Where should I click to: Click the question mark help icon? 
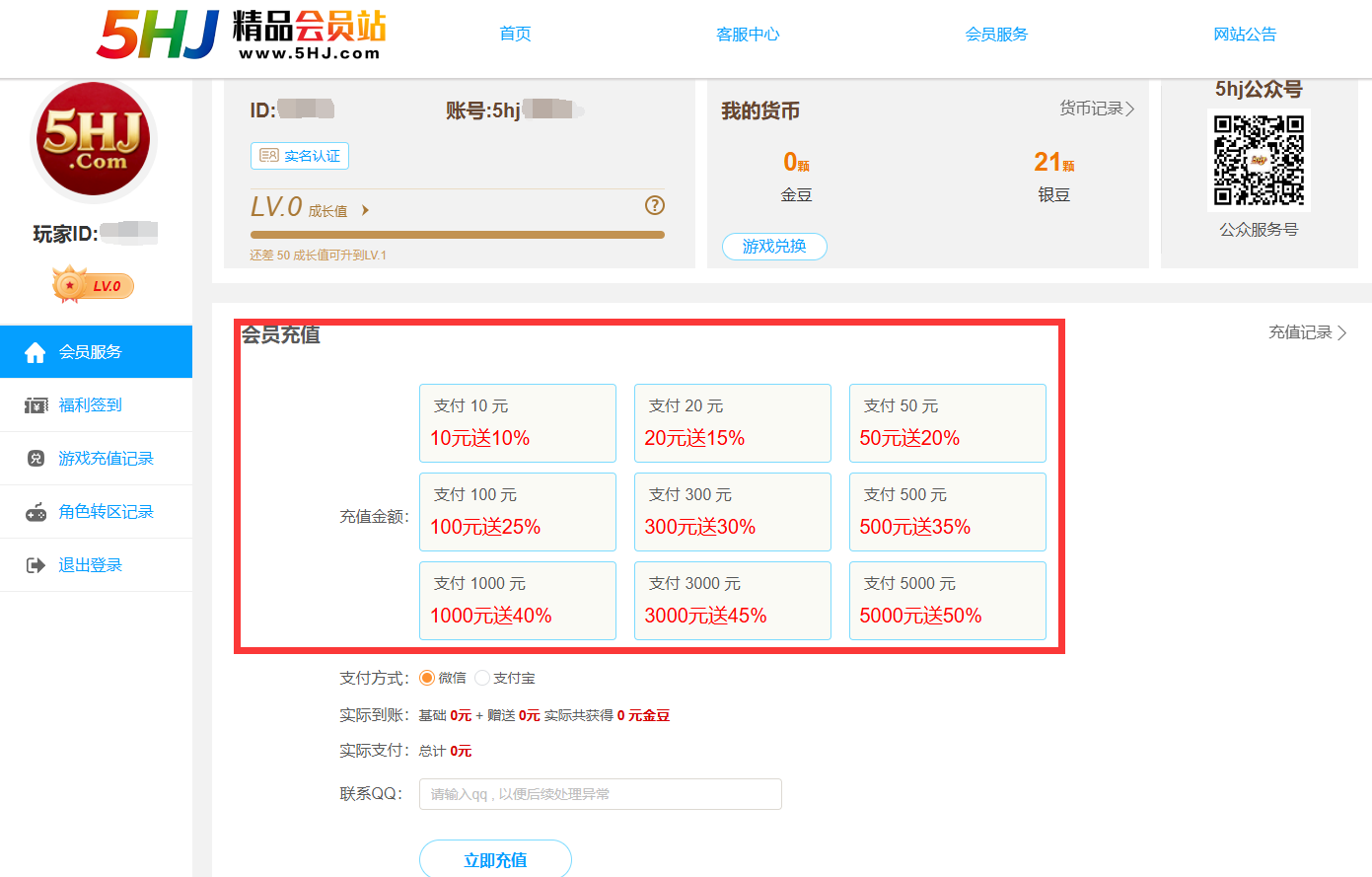click(x=655, y=205)
